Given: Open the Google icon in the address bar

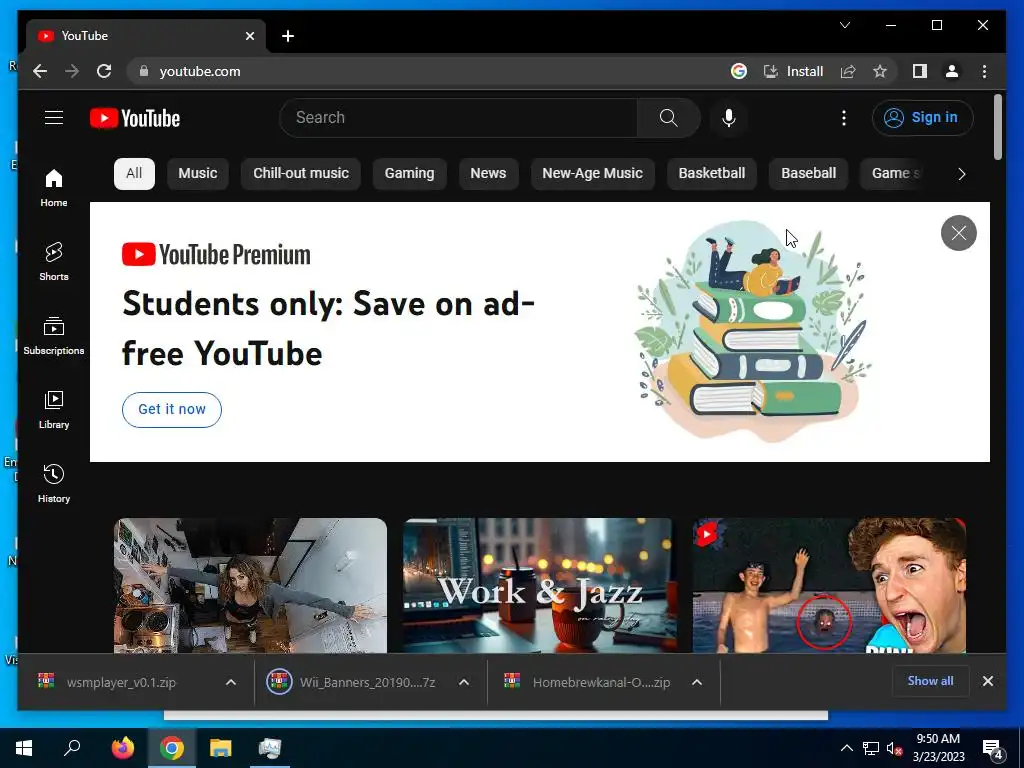Looking at the screenshot, I should tap(739, 71).
